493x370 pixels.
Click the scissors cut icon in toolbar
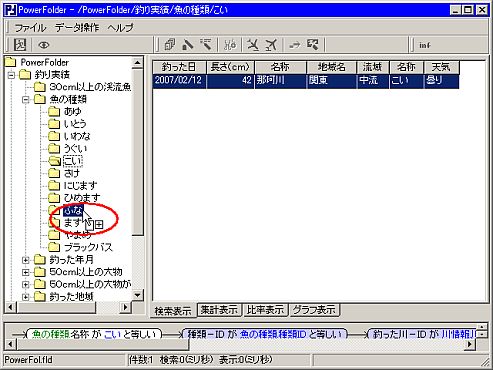point(230,45)
